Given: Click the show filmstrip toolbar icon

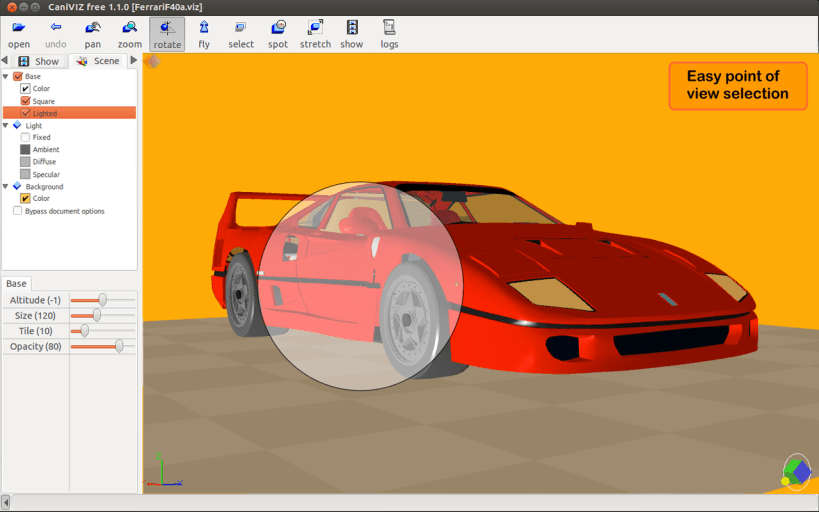Looking at the screenshot, I should click(x=352, y=27).
